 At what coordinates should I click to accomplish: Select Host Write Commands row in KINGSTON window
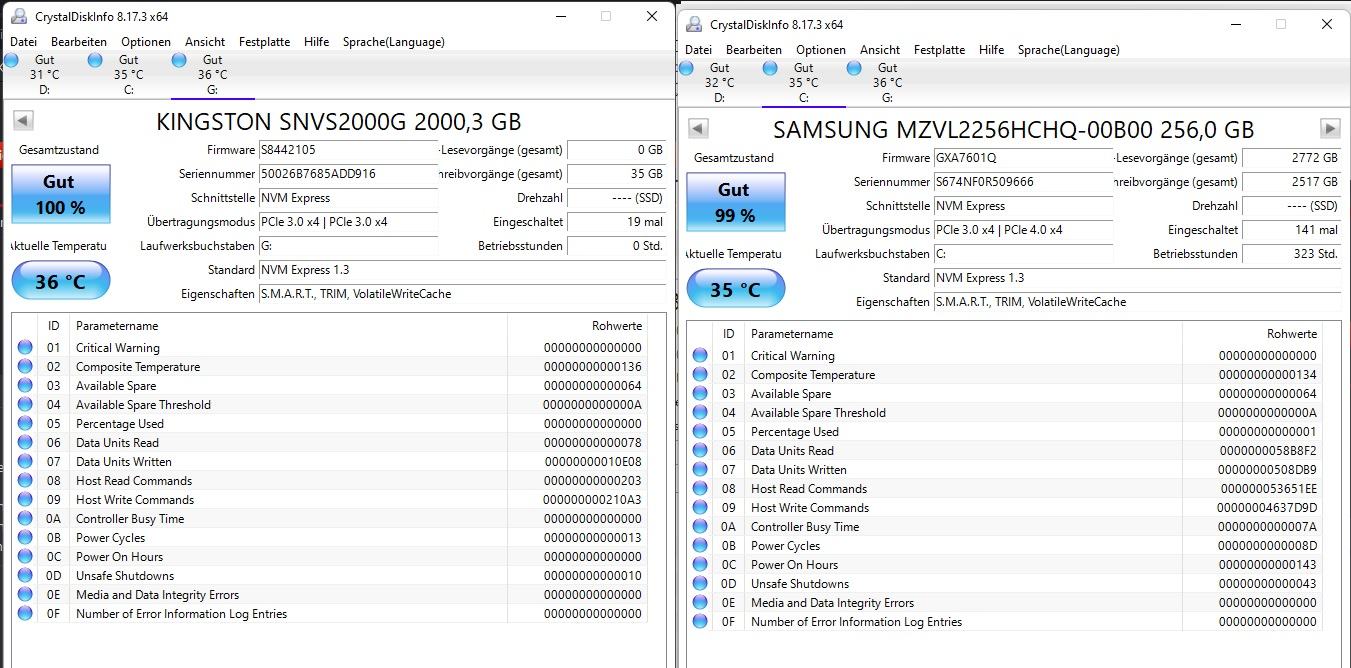pyautogui.click(x=329, y=500)
